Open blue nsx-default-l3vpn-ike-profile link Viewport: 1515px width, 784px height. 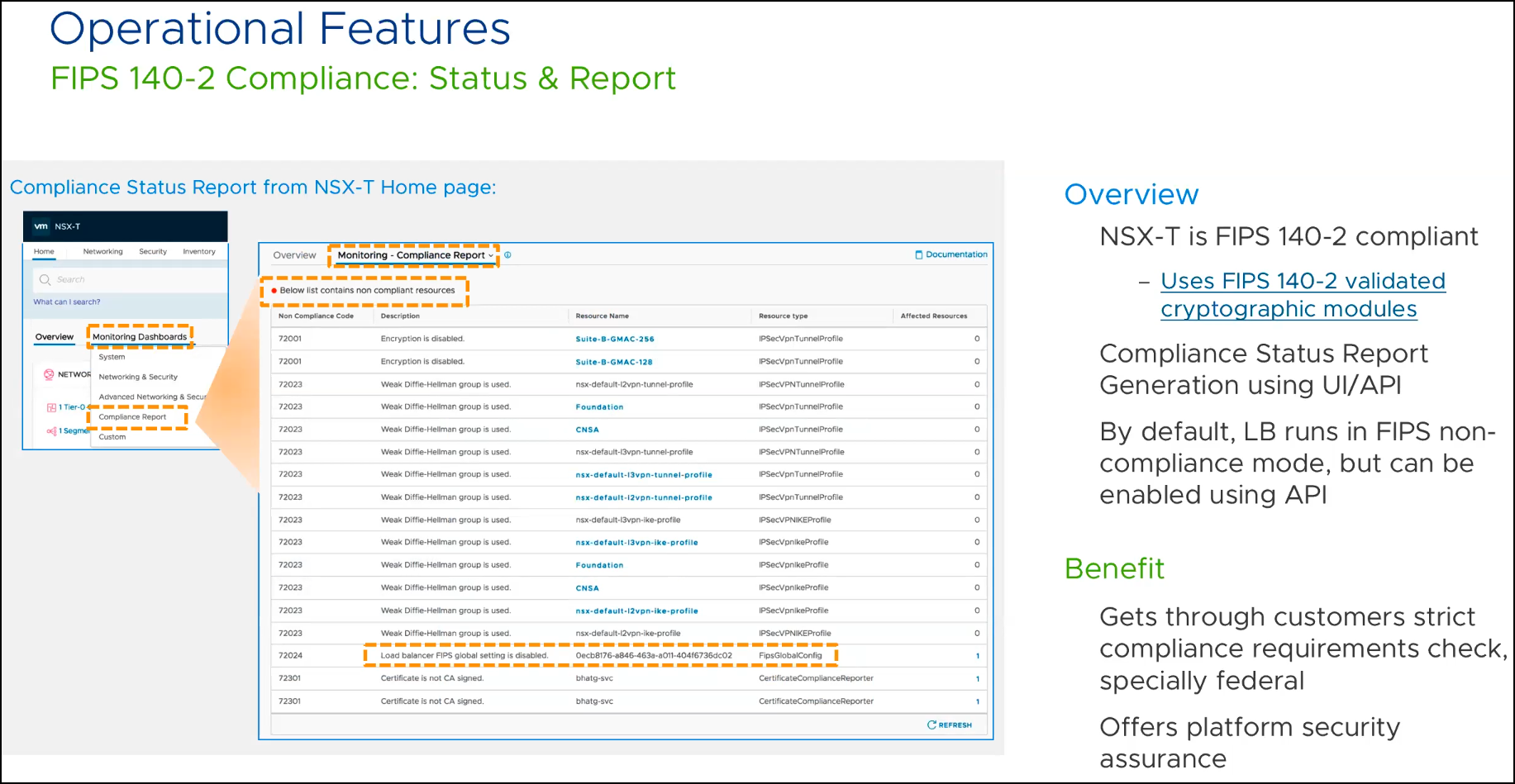pyautogui.click(x=636, y=543)
